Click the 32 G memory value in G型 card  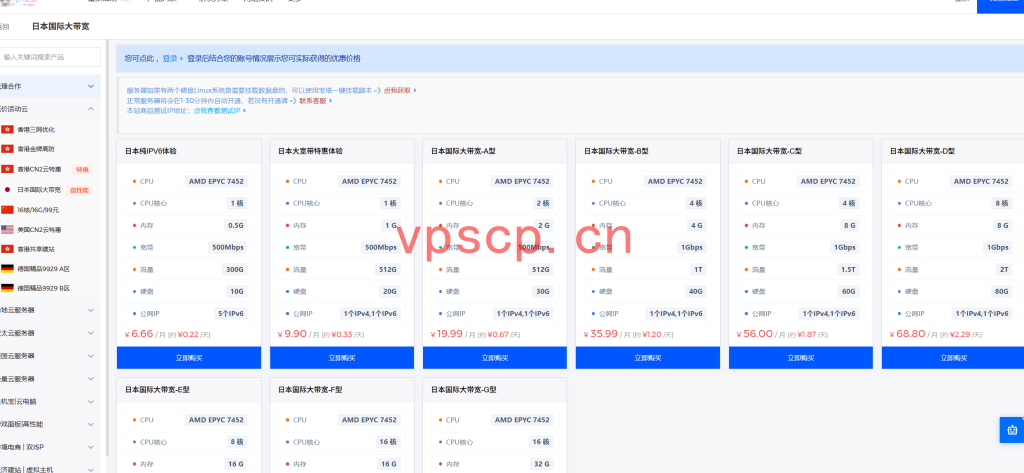pyautogui.click(x=541, y=464)
